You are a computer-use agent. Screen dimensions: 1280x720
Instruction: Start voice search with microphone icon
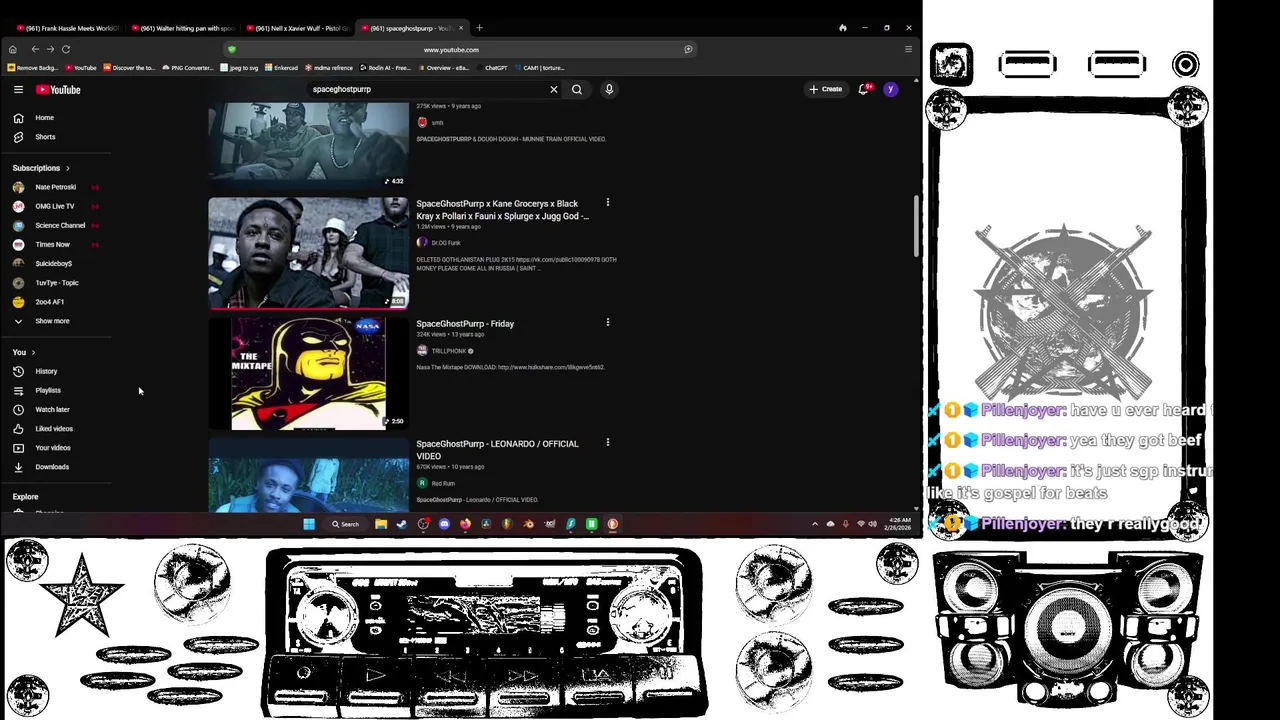tap(609, 89)
